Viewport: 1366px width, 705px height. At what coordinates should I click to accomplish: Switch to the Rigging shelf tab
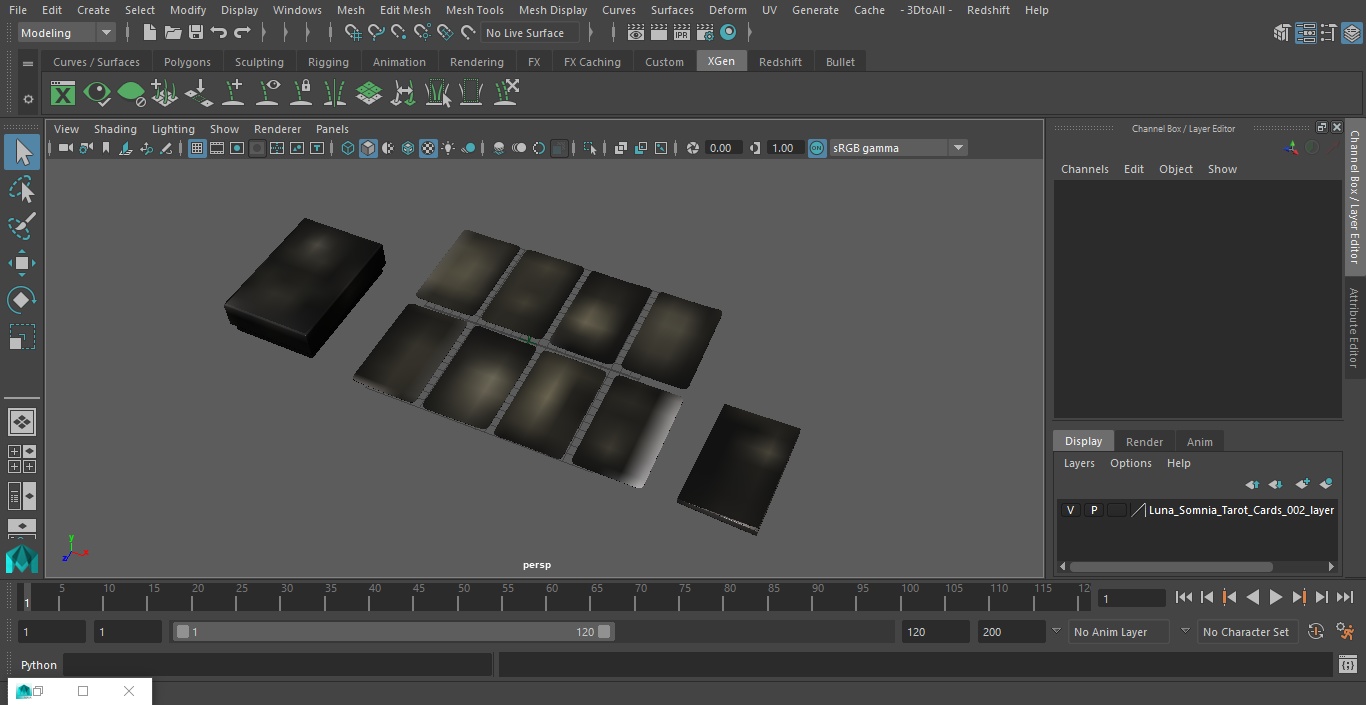(328, 62)
